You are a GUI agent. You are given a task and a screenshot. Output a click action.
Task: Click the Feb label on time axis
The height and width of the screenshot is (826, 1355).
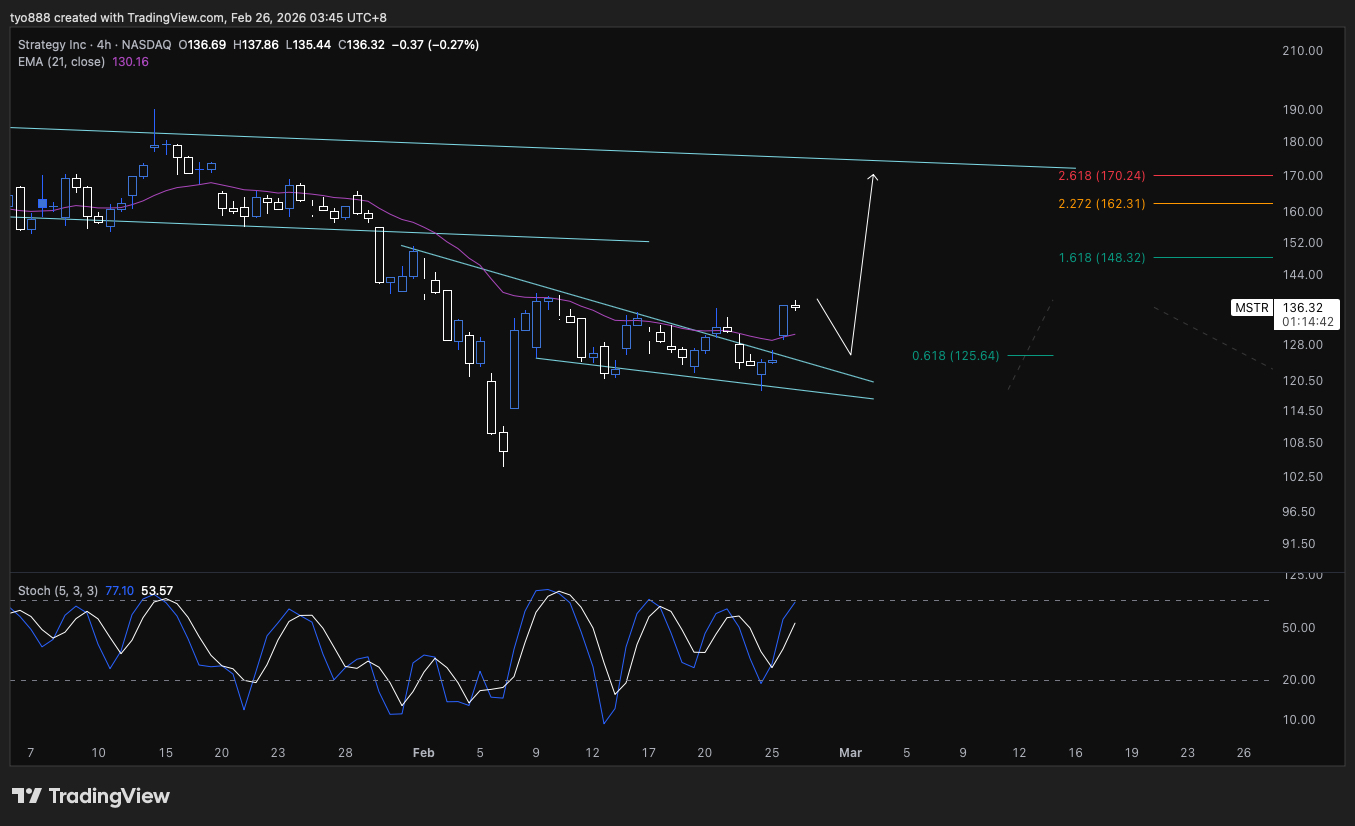pos(423,752)
